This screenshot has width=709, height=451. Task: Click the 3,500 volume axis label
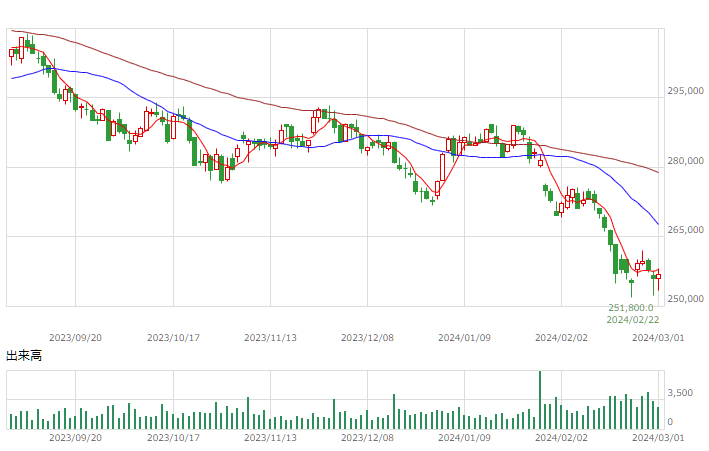(x=680, y=393)
